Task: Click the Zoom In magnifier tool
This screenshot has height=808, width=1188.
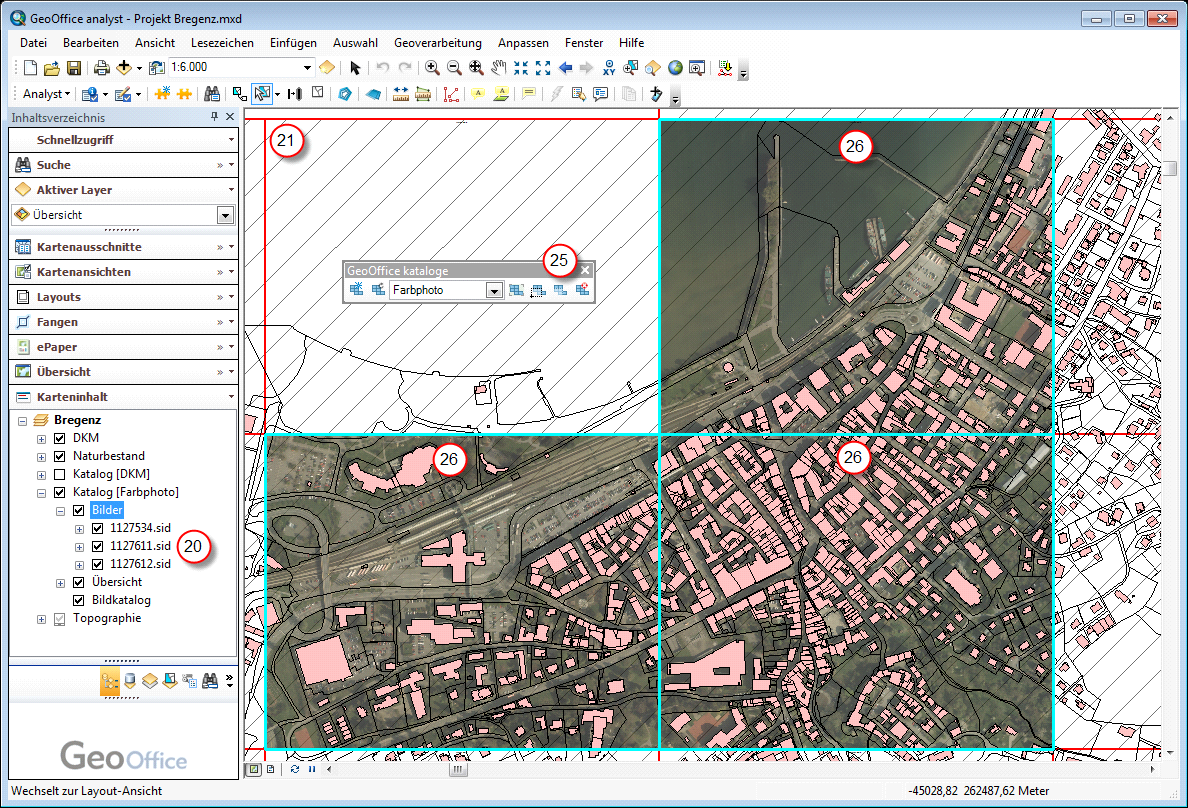Action: (x=432, y=68)
